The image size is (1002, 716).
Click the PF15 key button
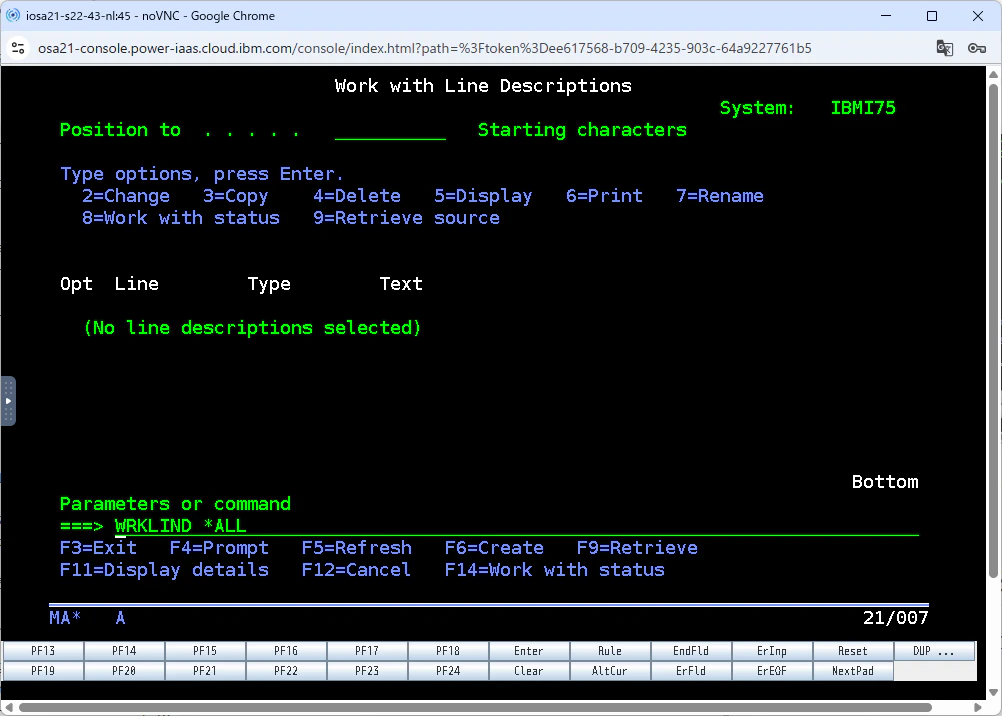pyautogui.click(x=205, y=651)
